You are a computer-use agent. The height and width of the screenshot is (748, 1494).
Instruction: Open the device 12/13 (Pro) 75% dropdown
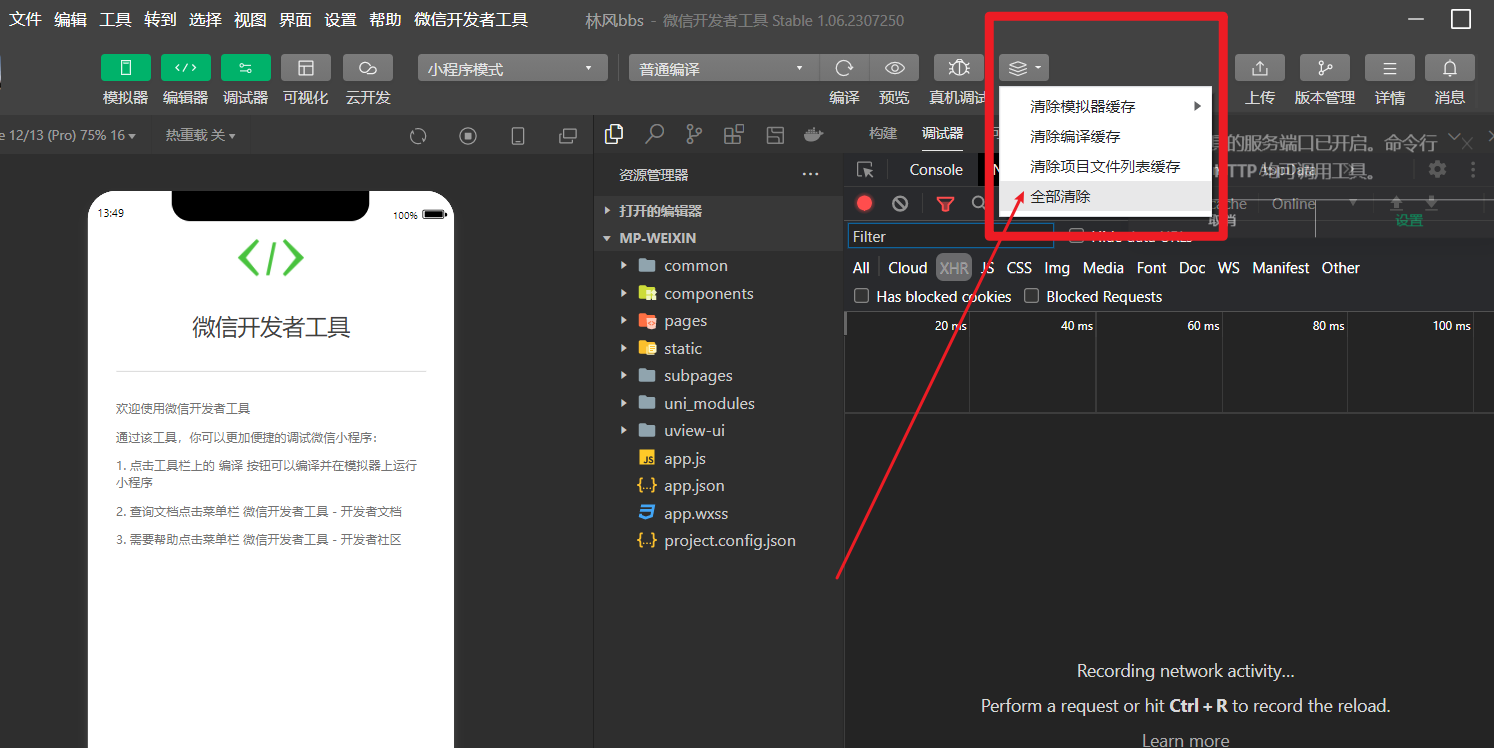point(68,135)
